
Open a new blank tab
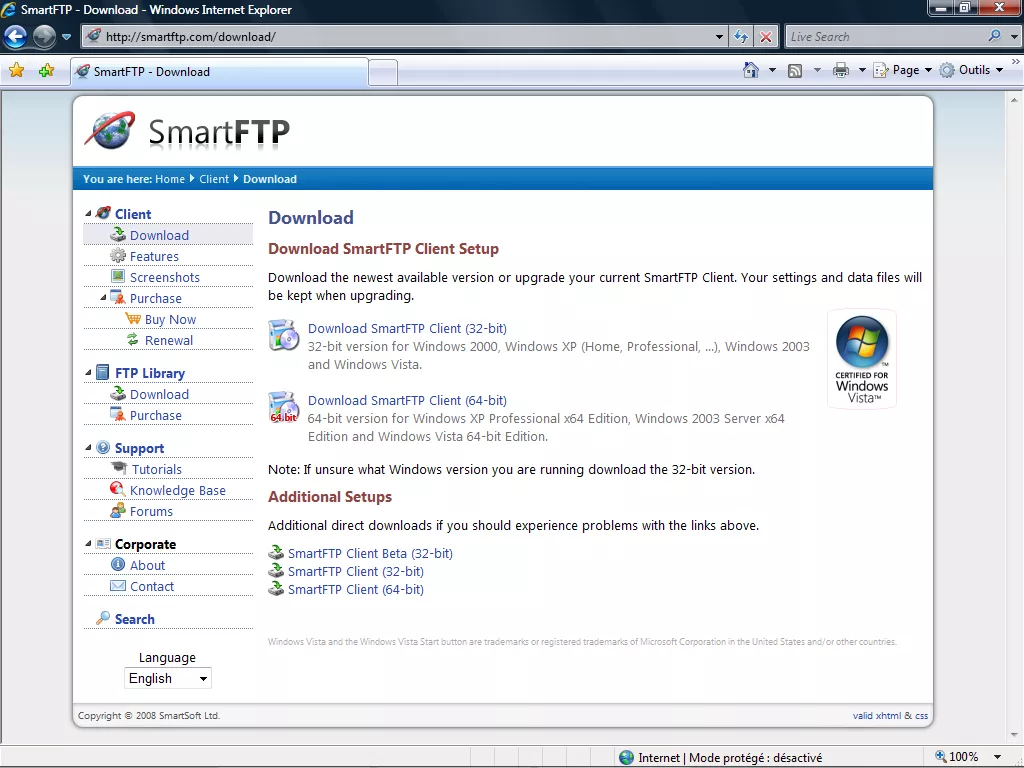click(383, 72)
